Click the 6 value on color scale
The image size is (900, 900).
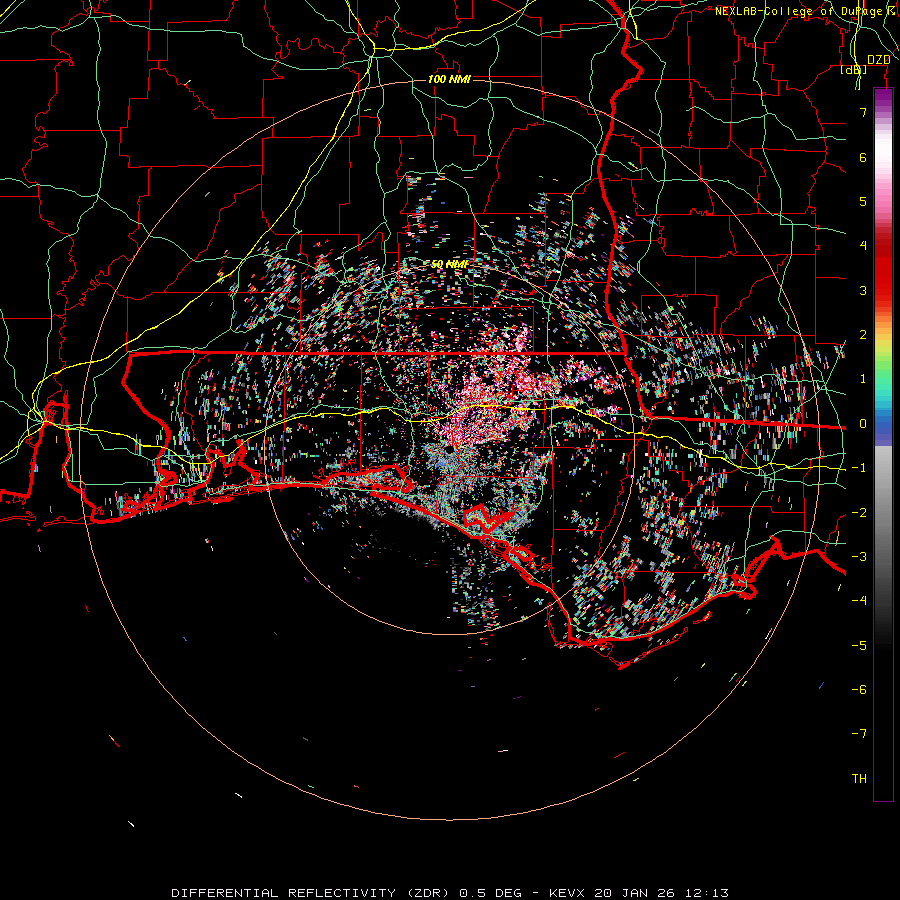pos(863,157)
